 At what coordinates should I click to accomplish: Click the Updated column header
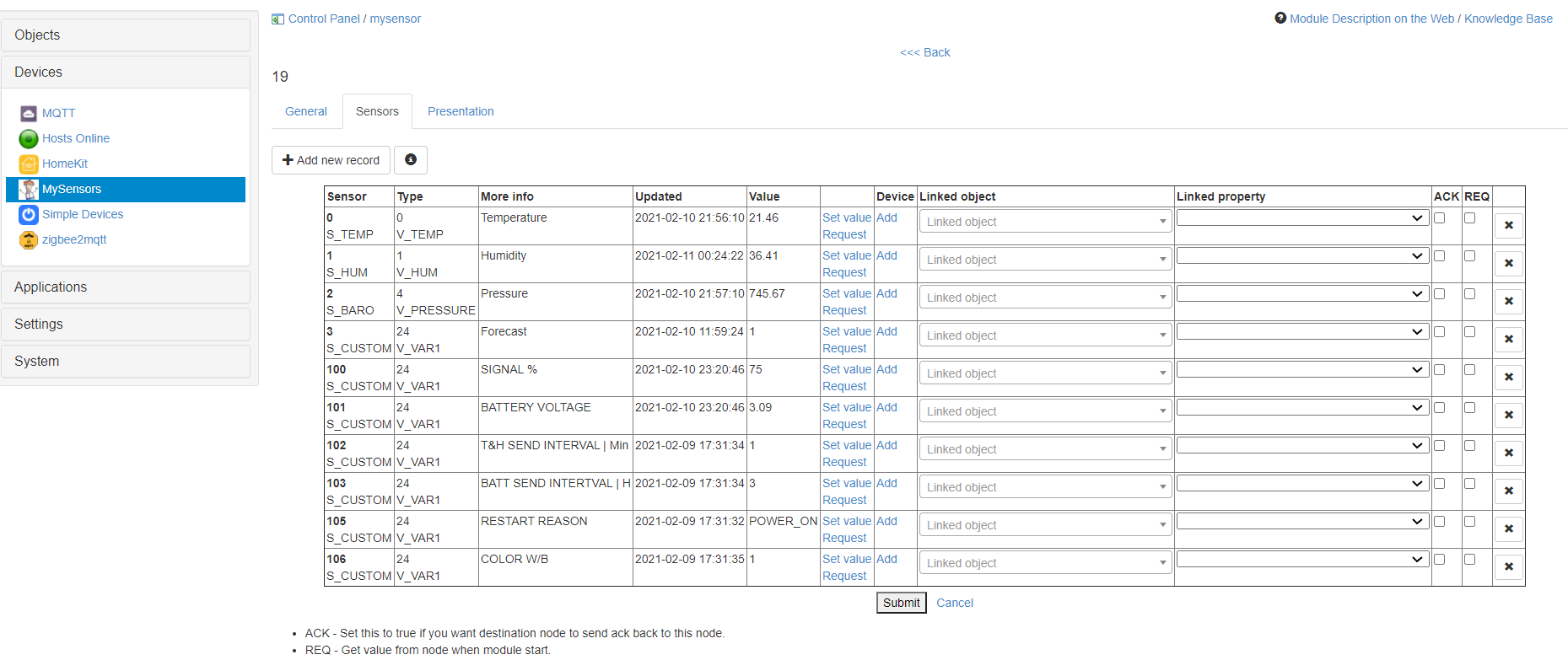pyautogui.click(x=659, y=196)
